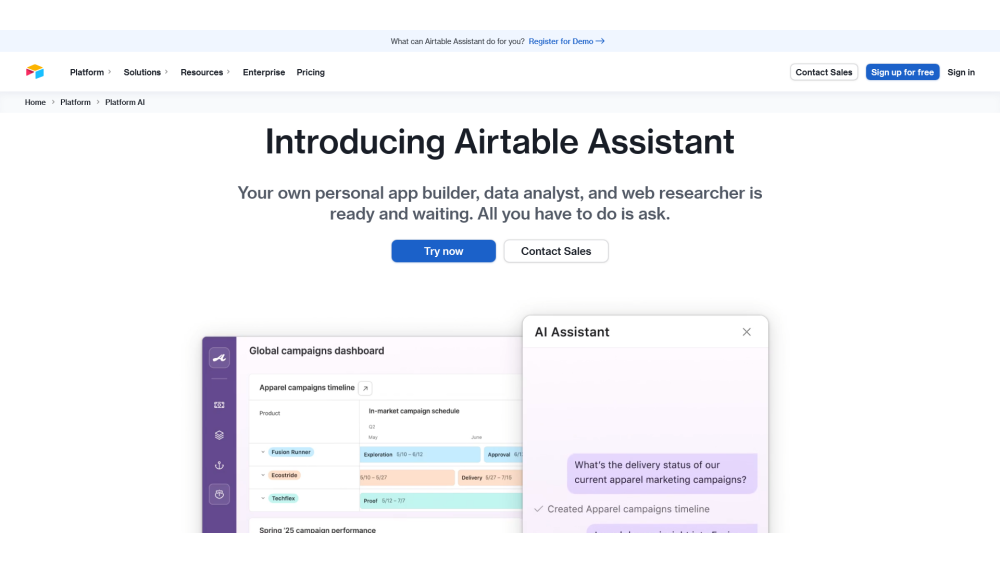Go to Home breadcrumb
Screen dimensions: 1000x563
tap(35, 102)
